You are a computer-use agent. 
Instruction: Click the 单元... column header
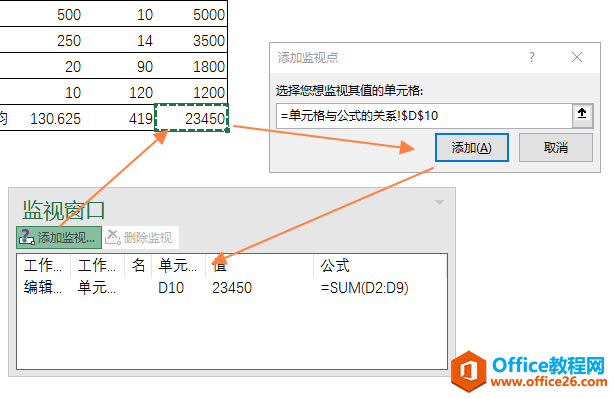click(178, 265)
